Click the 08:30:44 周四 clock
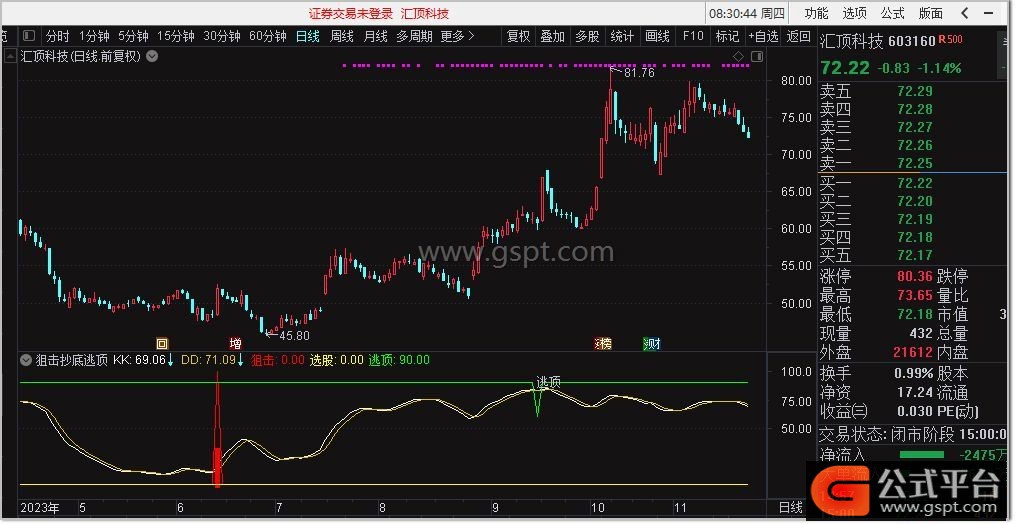The width and height of the screenshot is (1016, 524). 747,14
